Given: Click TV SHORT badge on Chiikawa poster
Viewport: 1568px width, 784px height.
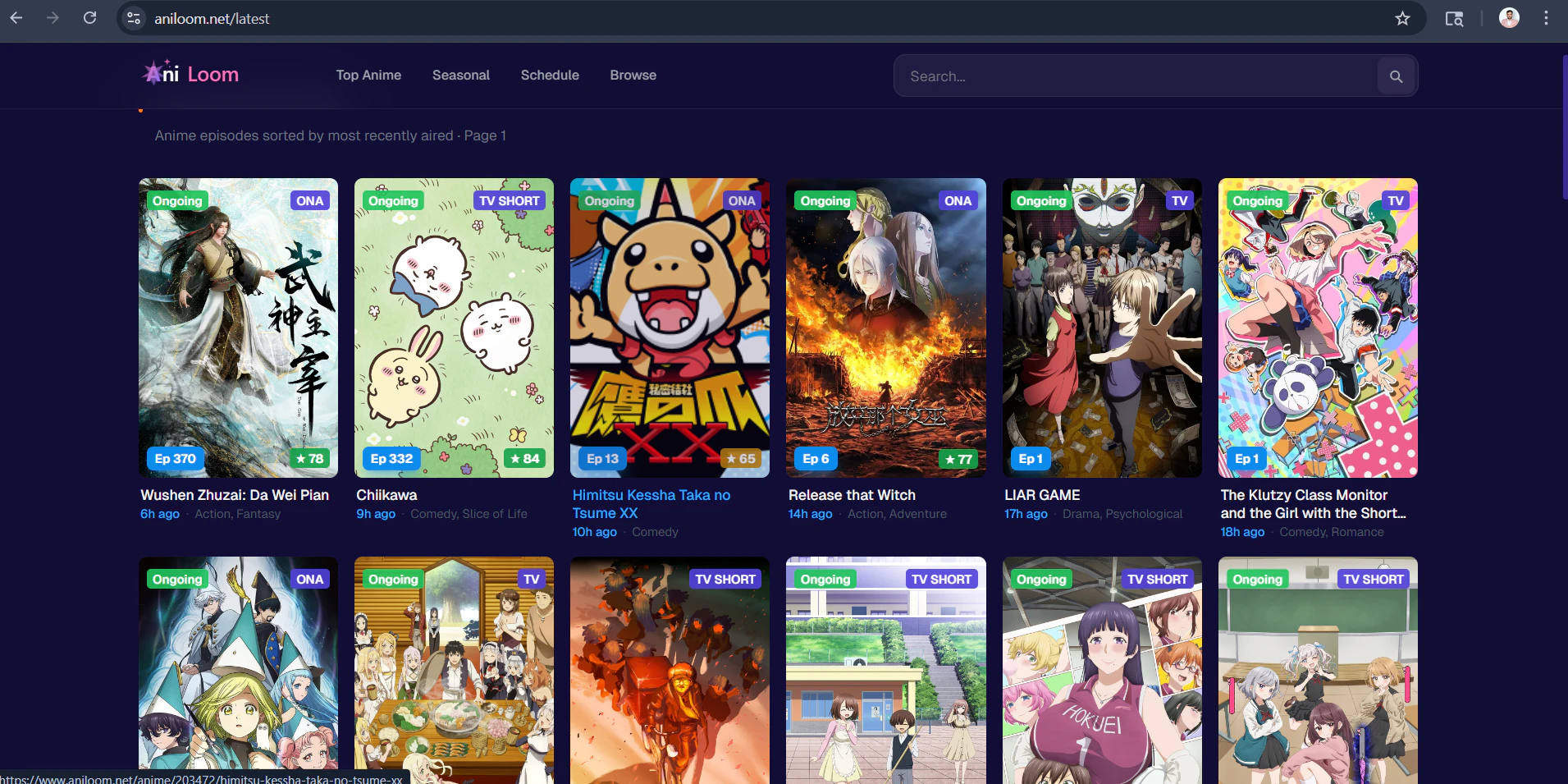Looking at the screenshot, I should 509,201.
